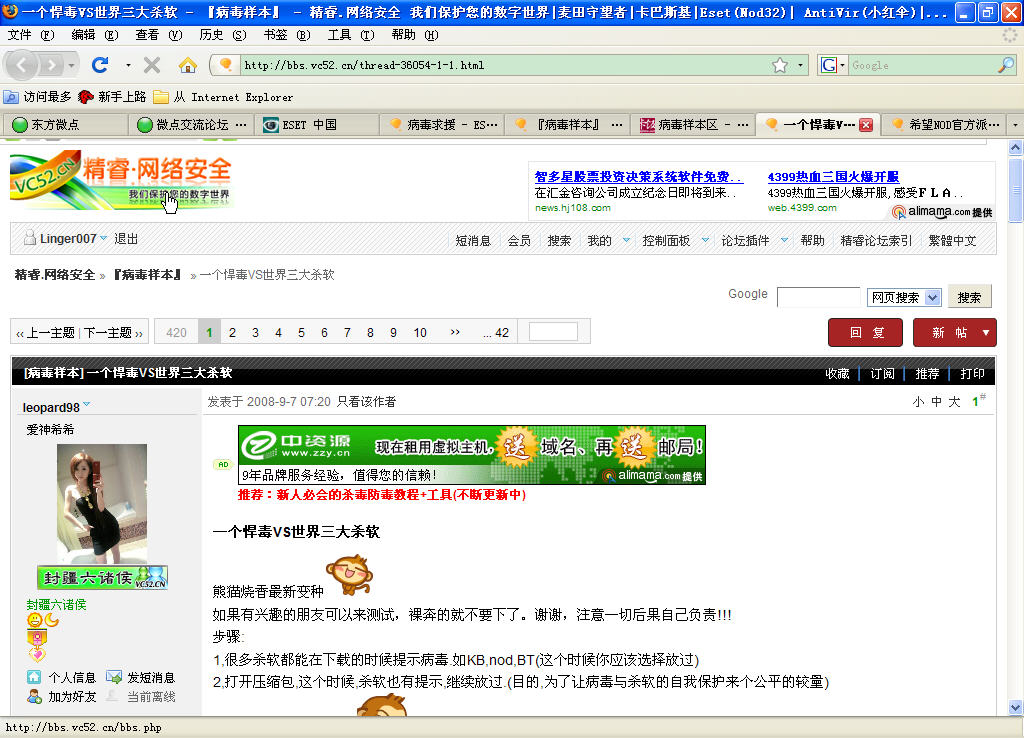Click the Stop loading X icon
The height and width of the screenshot is (738, 1024).
[152, 65]
